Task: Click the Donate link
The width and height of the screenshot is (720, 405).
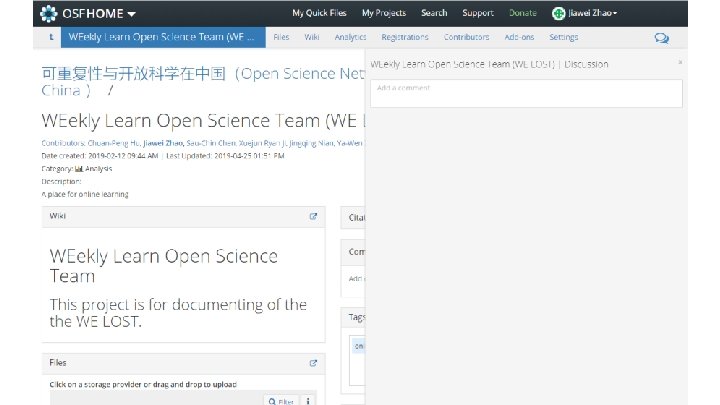Action: click(x=523, y=13)
